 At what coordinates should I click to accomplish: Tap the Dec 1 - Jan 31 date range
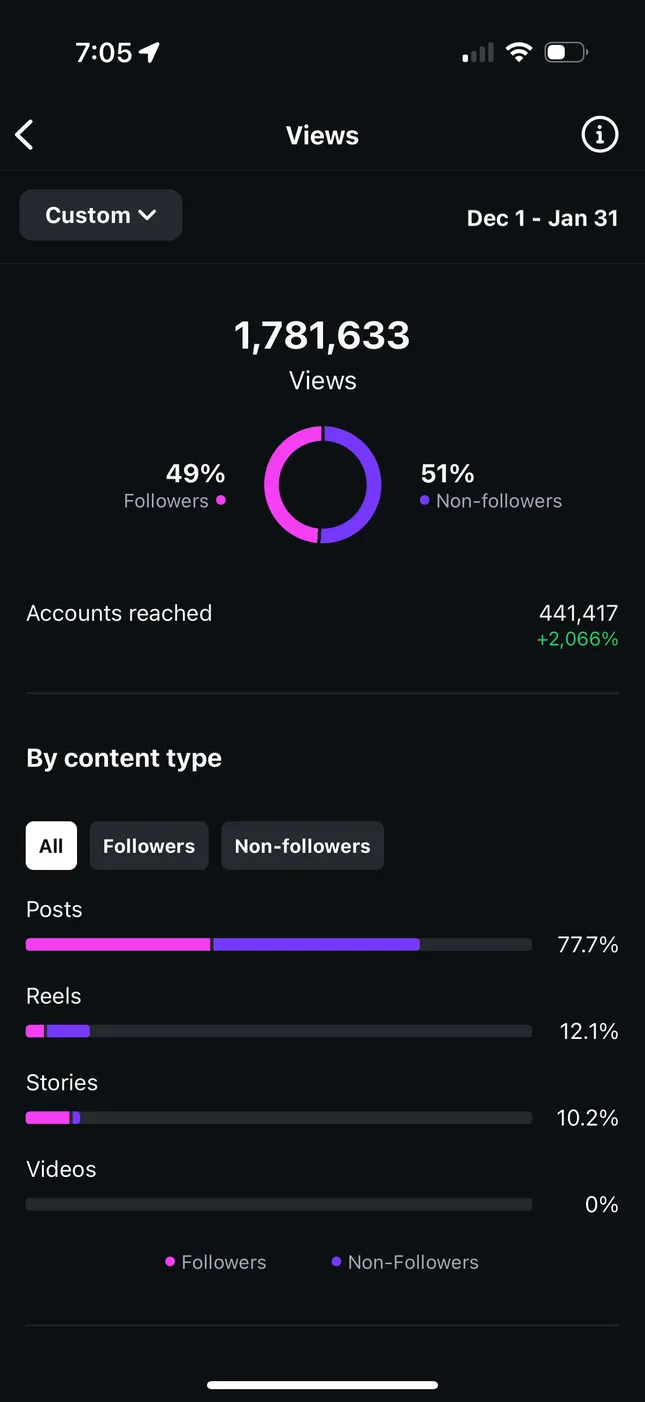pyautogui.click(x=542, y=218)
